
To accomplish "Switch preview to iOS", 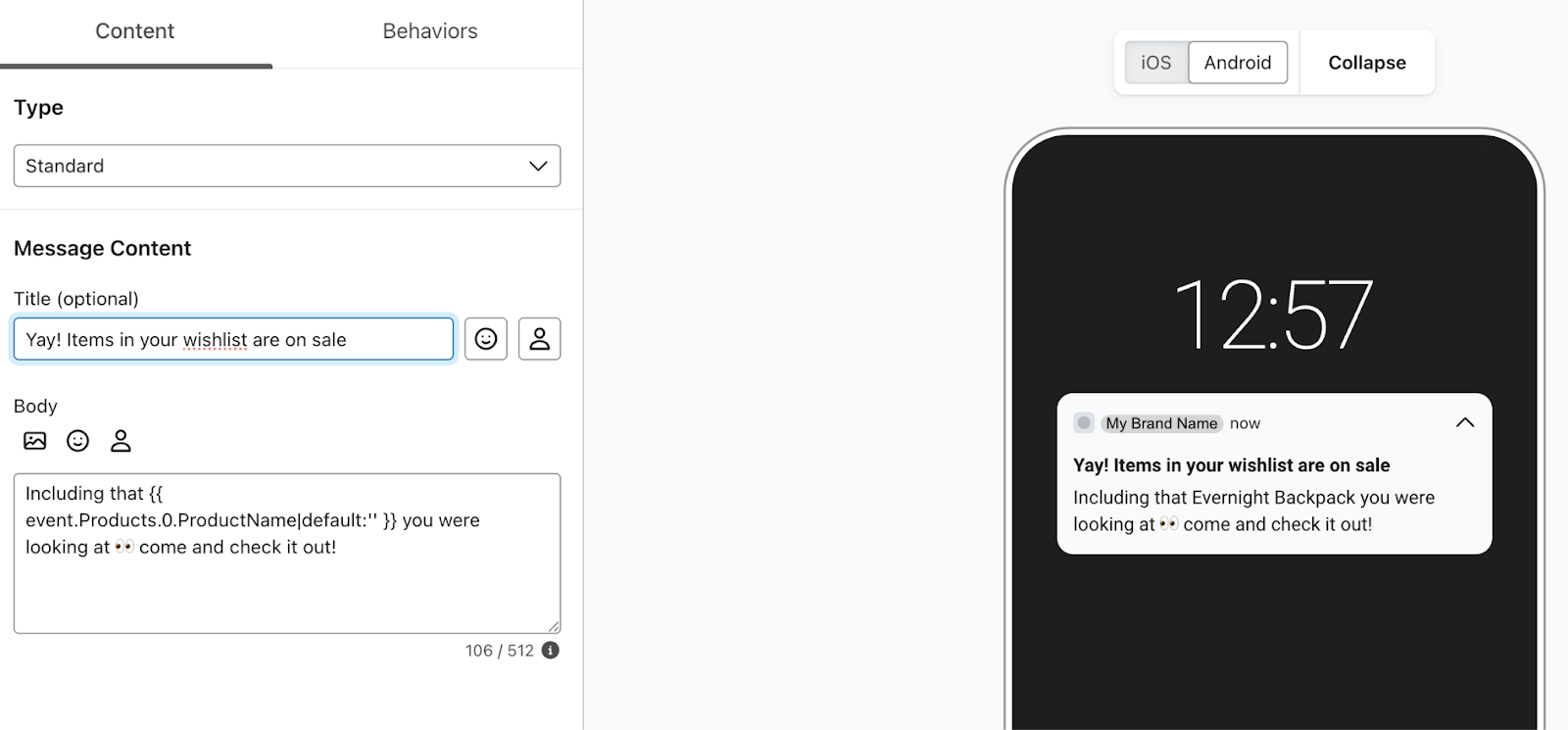I will (1156, 63).
